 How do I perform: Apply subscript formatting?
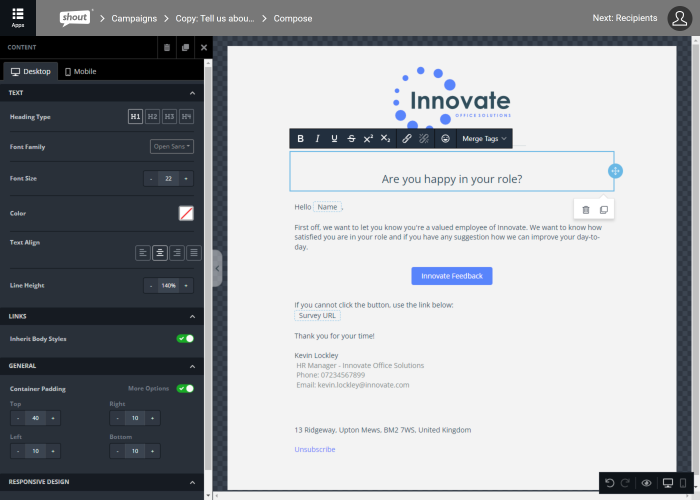coord(385,138)
